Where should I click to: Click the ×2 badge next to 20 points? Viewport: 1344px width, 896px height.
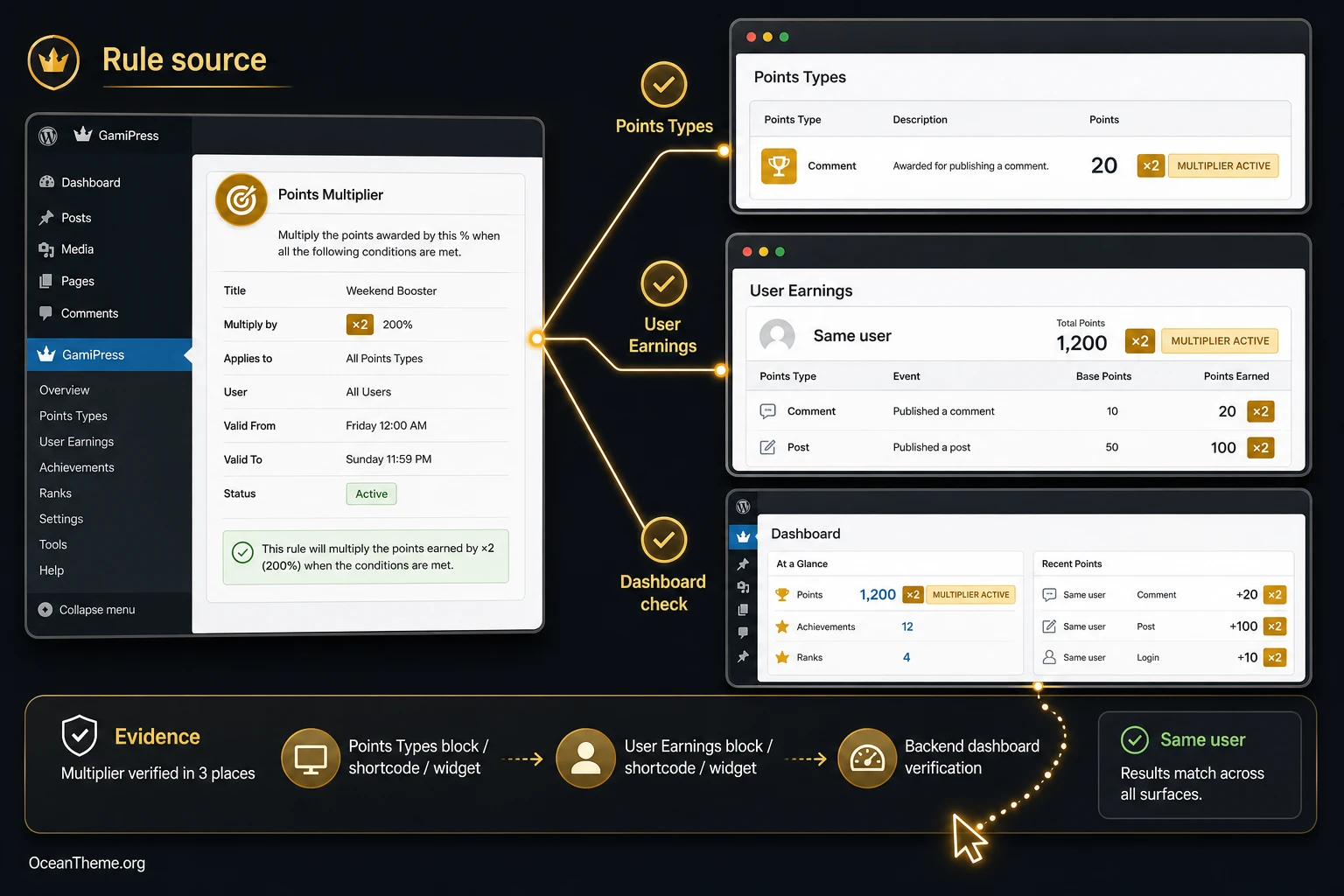1151,165
